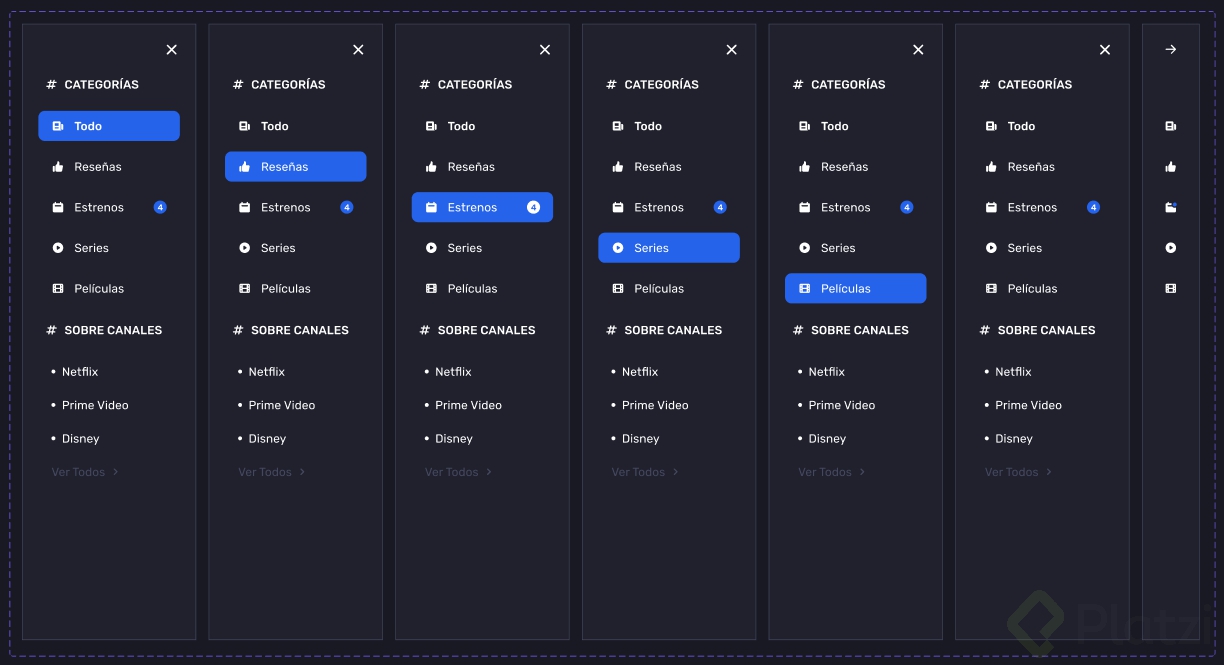Click the calendar icon in the collapsed sidebar
Viewport: 1224px width, 665px height.
pos(1171,208)
